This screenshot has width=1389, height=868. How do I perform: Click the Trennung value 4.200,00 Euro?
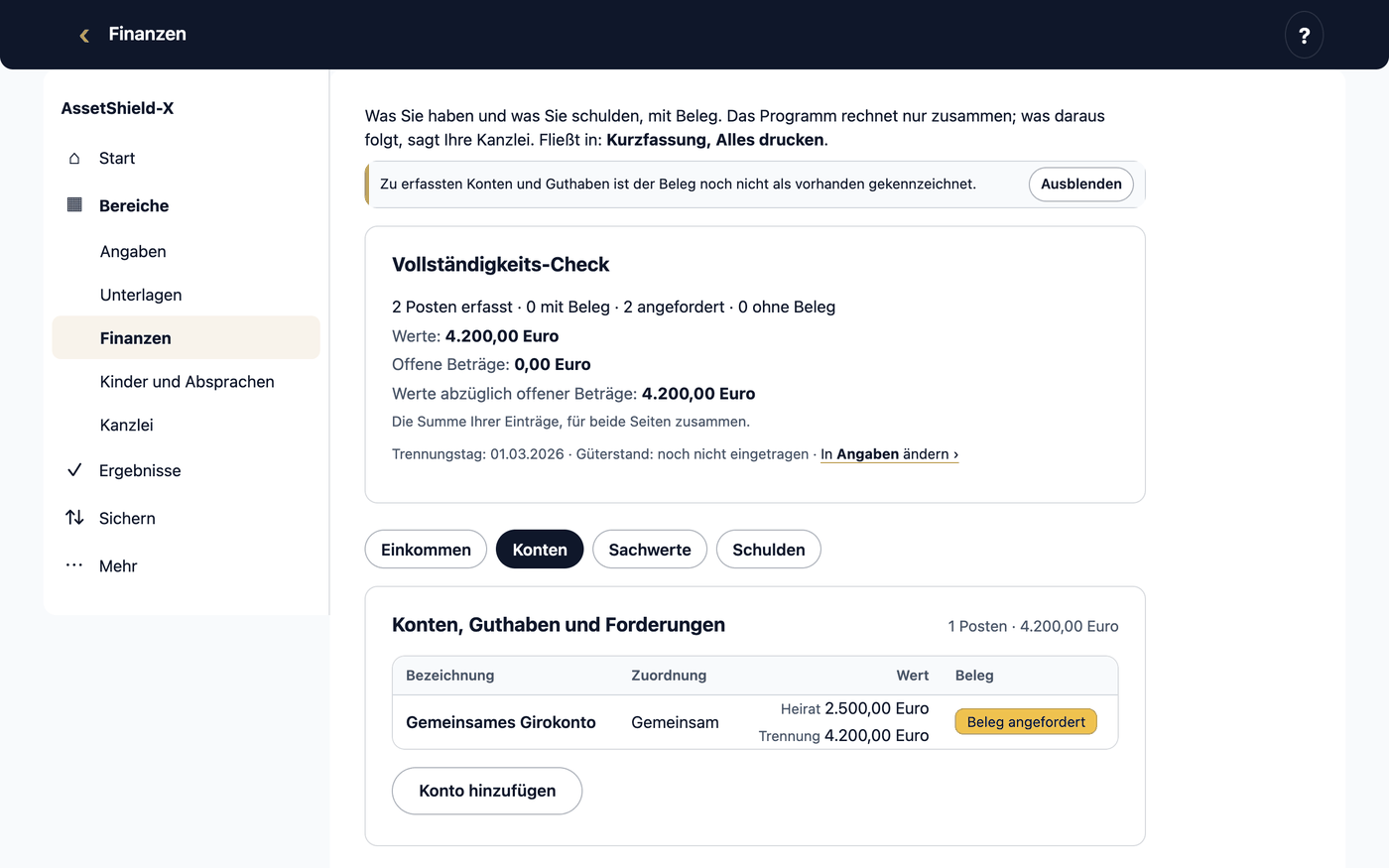click(876, 735)
